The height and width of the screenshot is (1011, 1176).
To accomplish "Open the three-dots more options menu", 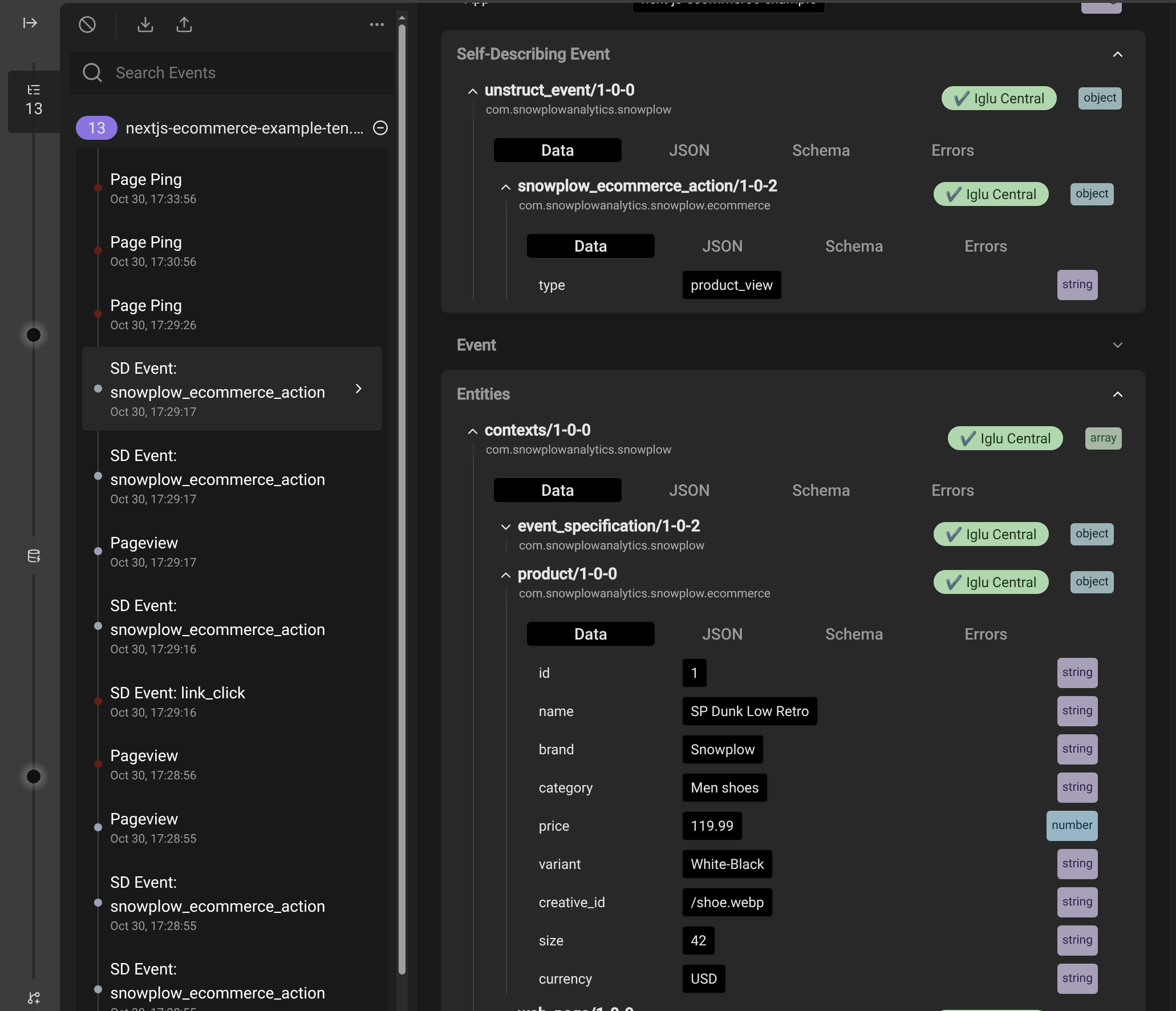I will pos(376,25).
